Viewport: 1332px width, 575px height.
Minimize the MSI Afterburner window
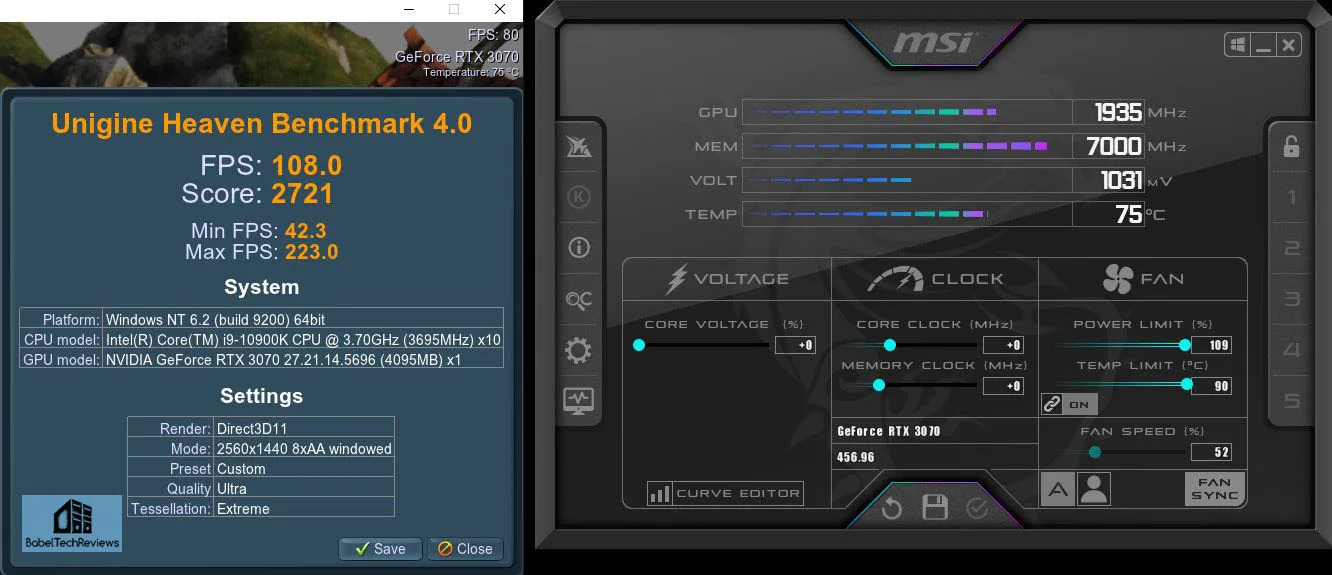pos(1263,45)
